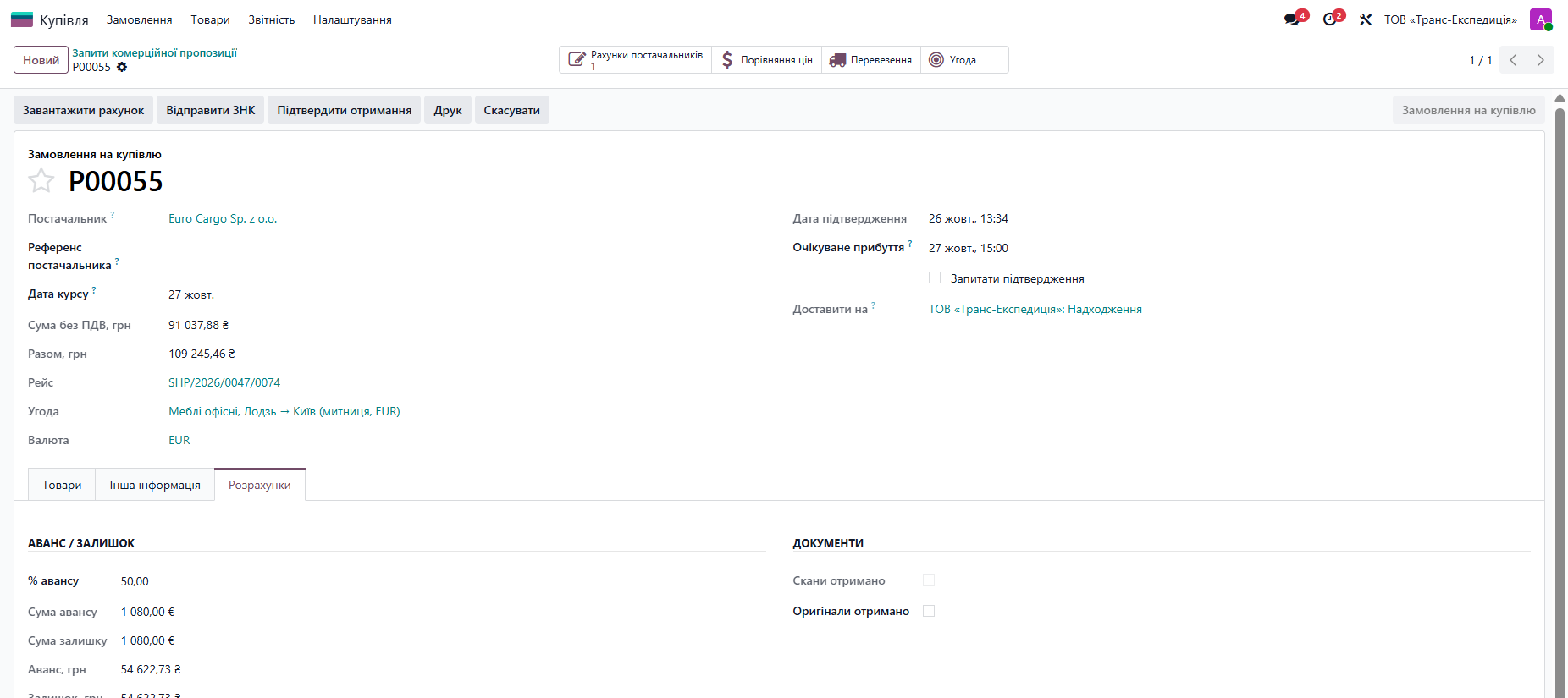Image resolution: width=1568 pixels, height=698 pixels.
Task: Click the Новий button
Action: tap(41, 60)
